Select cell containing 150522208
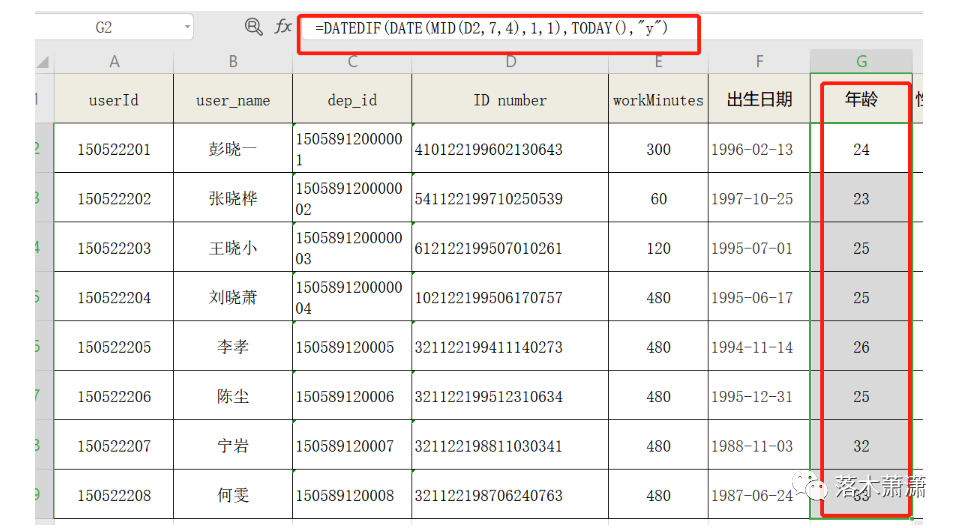 coord(114,494)
